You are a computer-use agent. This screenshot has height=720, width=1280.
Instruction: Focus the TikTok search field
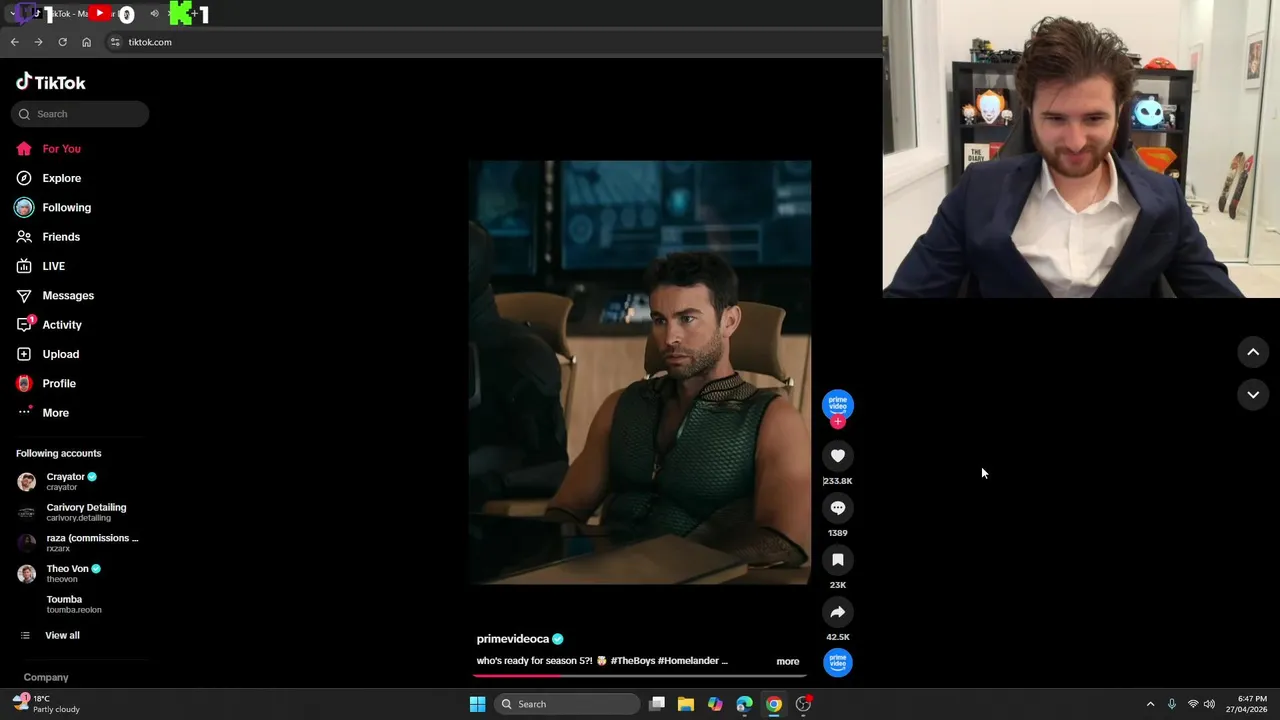coord(80,114)
